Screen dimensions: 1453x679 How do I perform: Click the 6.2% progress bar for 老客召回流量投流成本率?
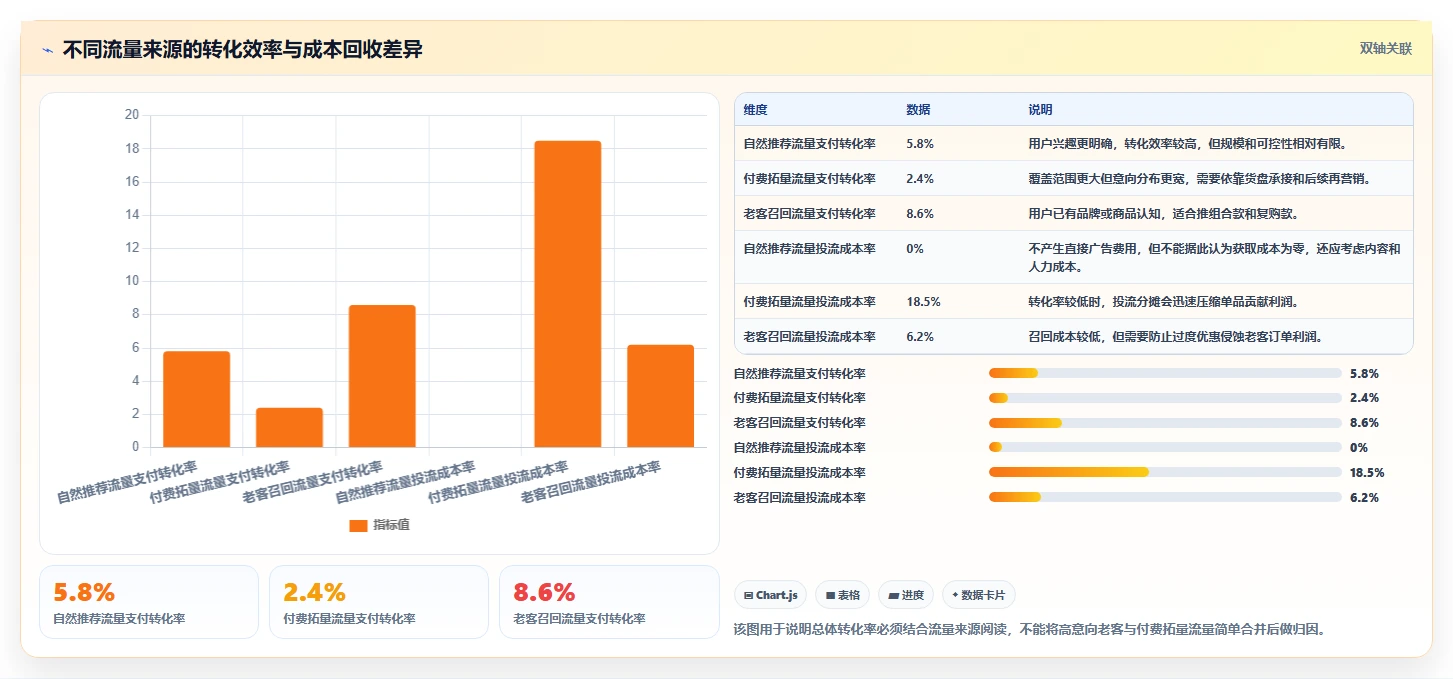click(x=1165, y=497)
